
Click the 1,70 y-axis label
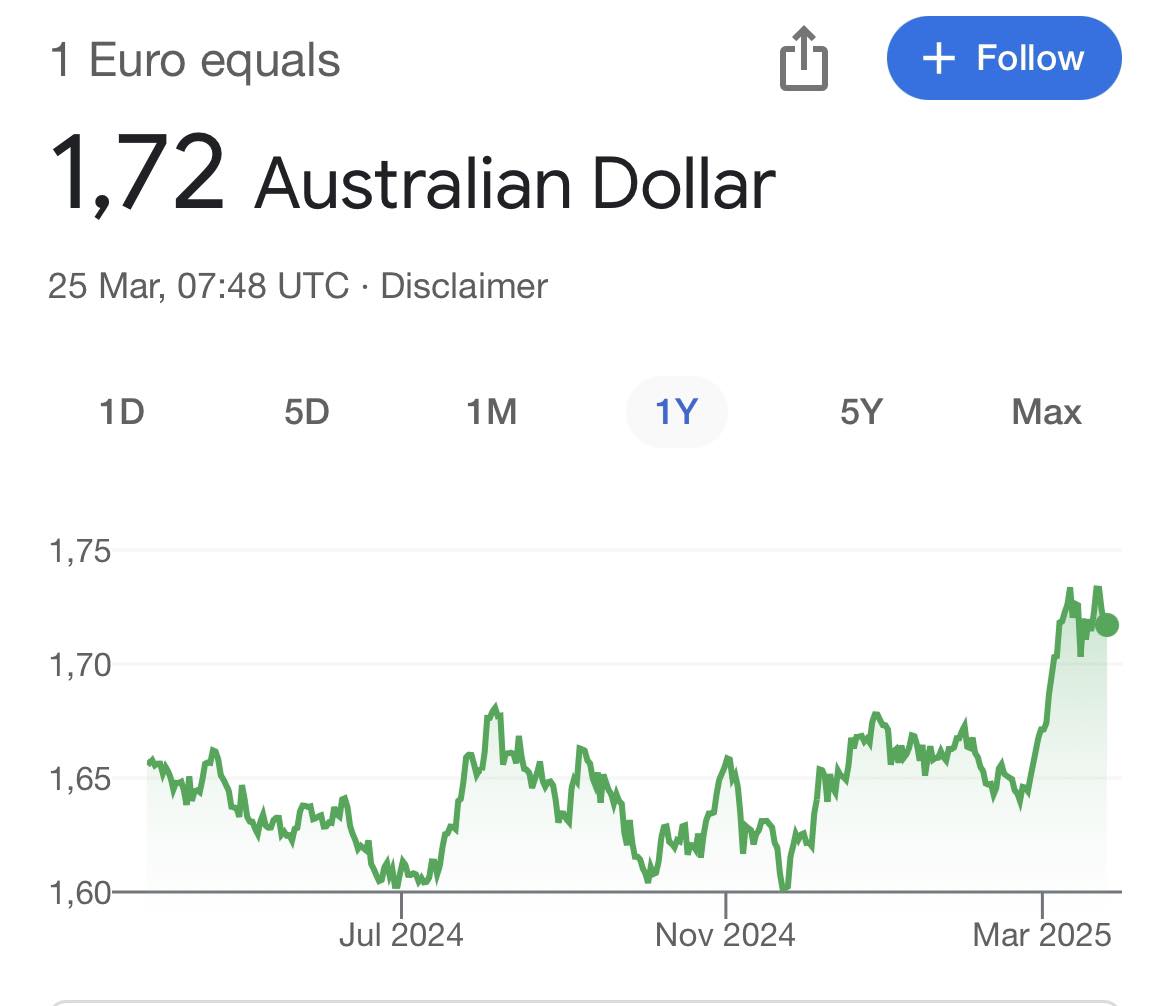(80, 665)
